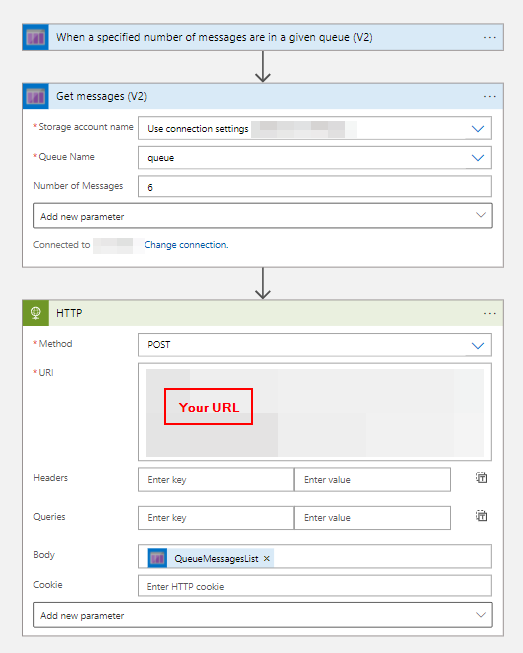Click the Queries label
This screenshot has height=653, width=523.
[x=49, y=517]
